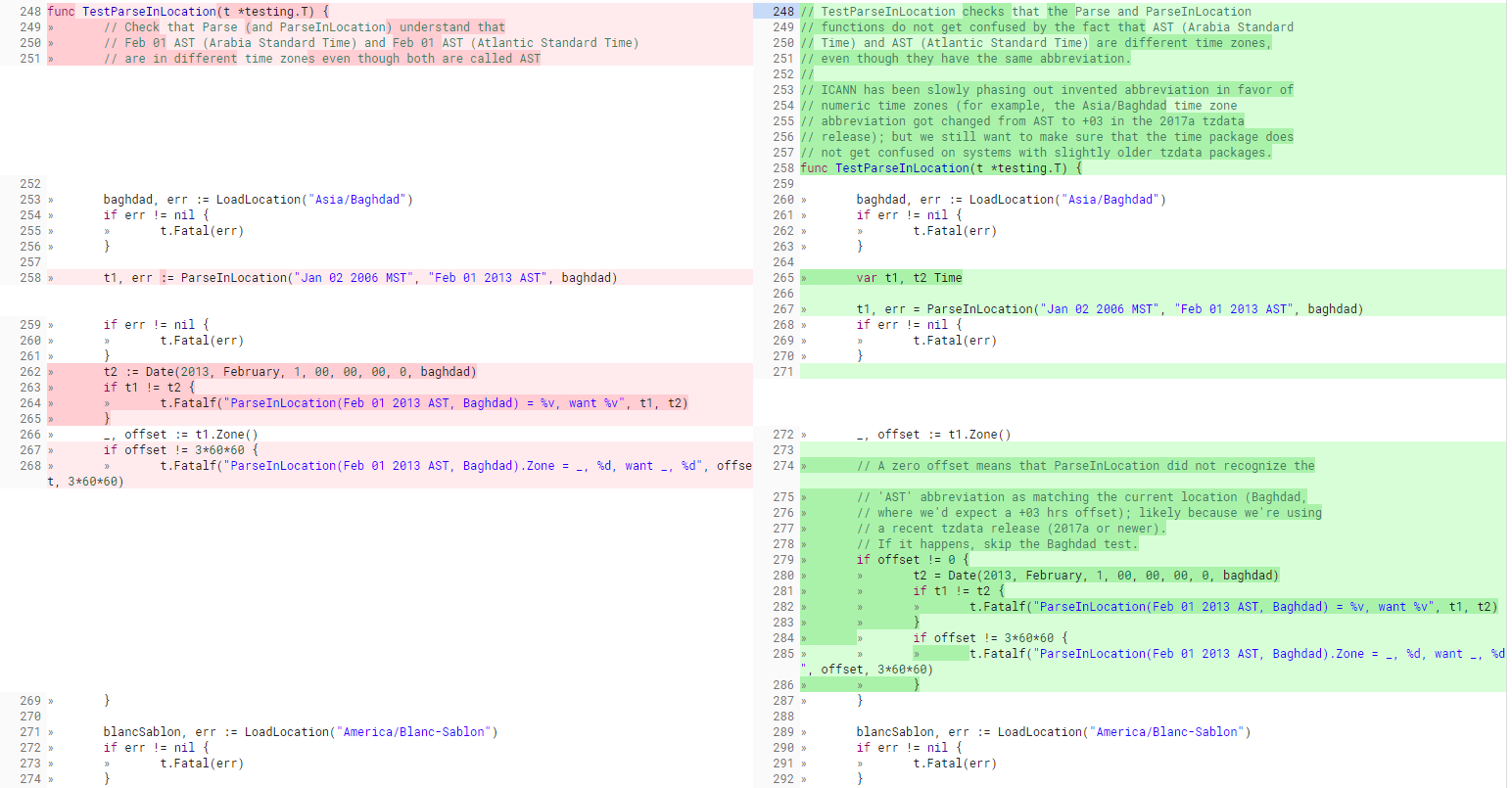
Task: Click added line 267 "t1, err = ParseInLocation("
Action: coord(1110,309)
